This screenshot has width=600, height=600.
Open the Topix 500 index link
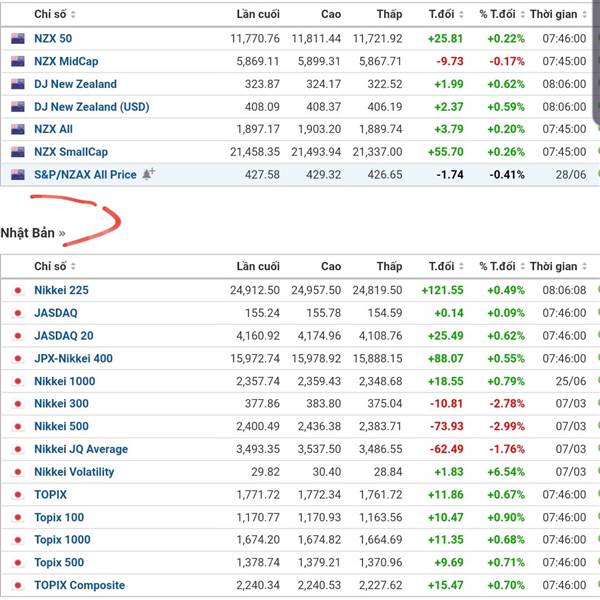point(59,562)
